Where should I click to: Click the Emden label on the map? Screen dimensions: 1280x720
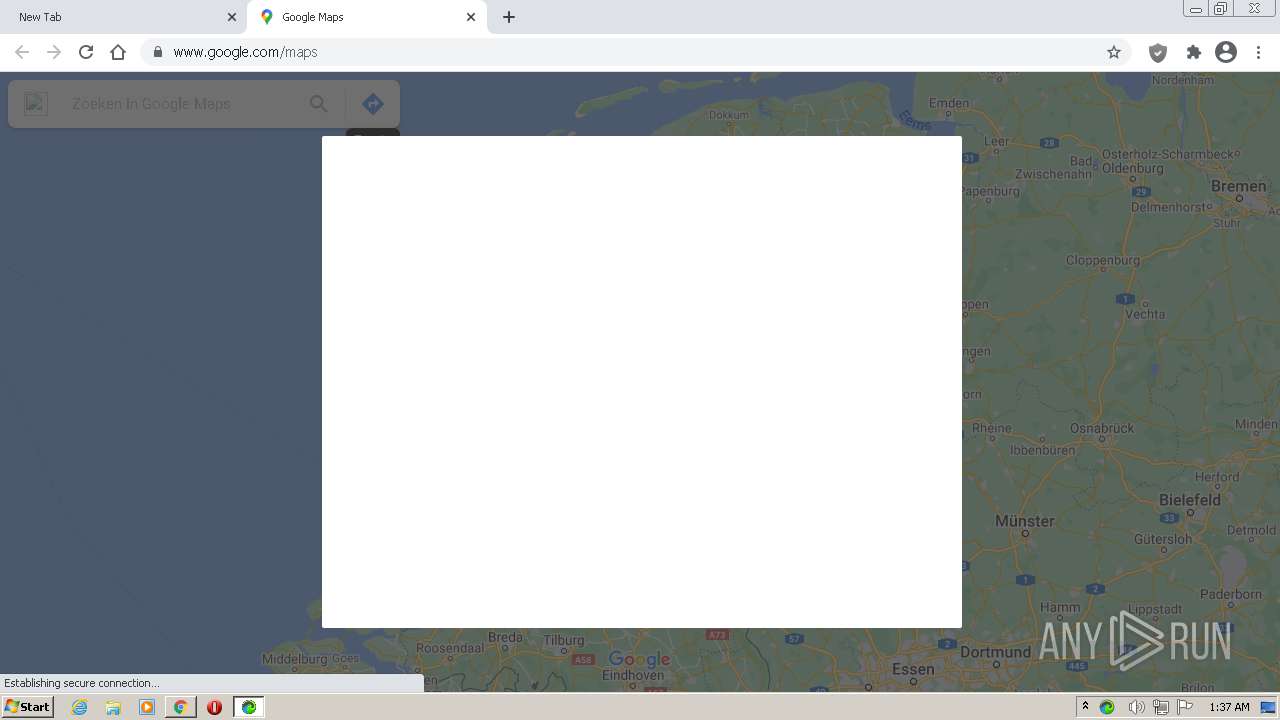[949, 103]
